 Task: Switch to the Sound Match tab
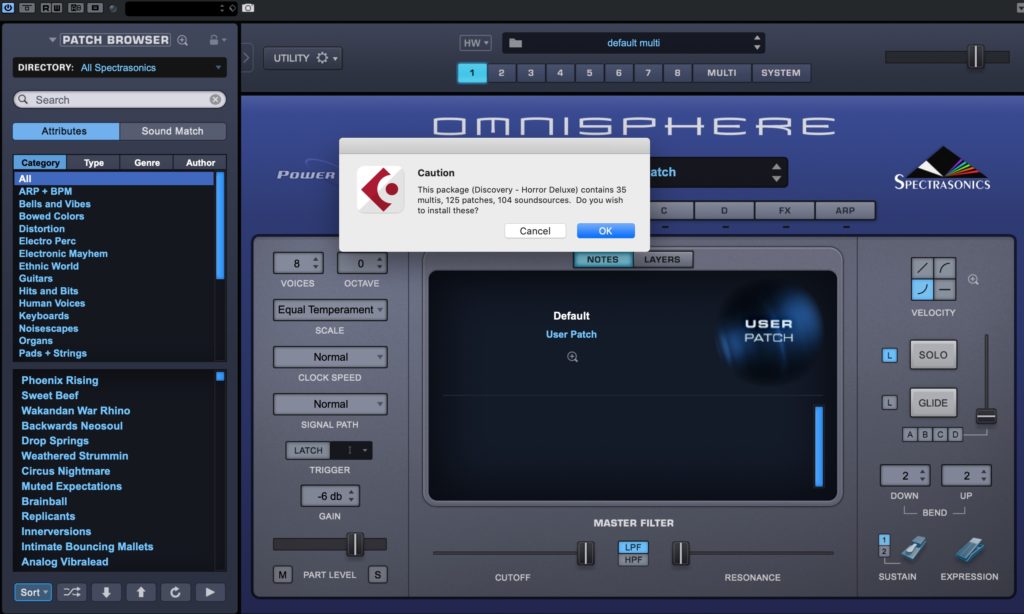pyautogui.click(x=172, y=131)
